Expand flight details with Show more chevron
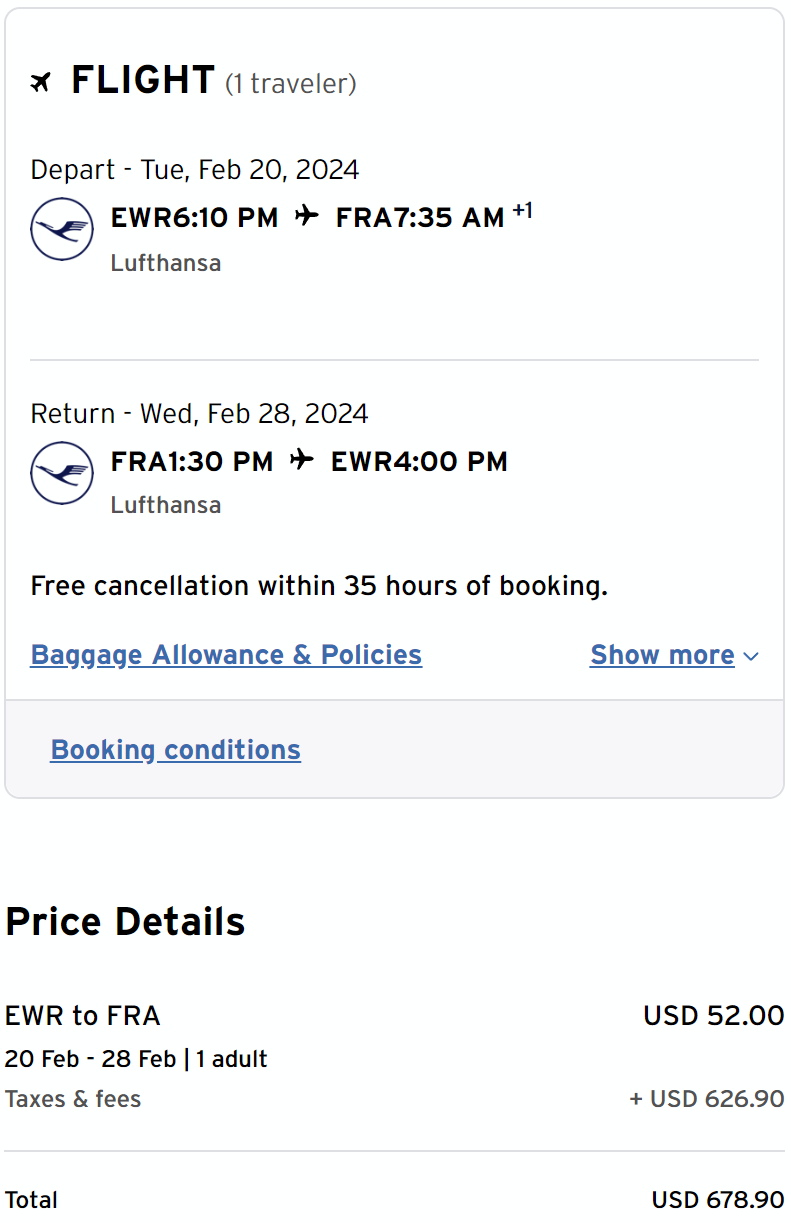This screenshot has height=1223, width=791. (x=752, y=657)
